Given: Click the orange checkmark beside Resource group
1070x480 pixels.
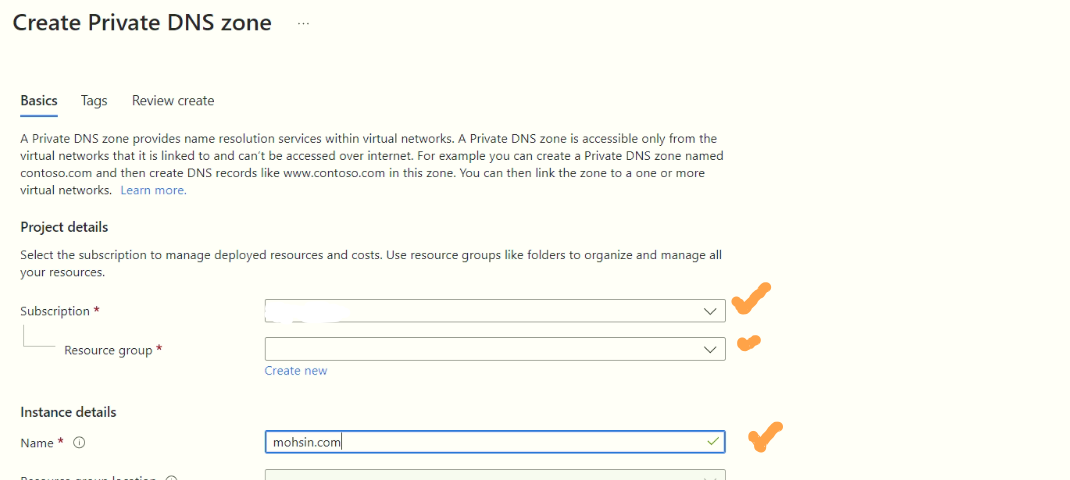Looking at the screenshot, I should [x=749, y=343].
